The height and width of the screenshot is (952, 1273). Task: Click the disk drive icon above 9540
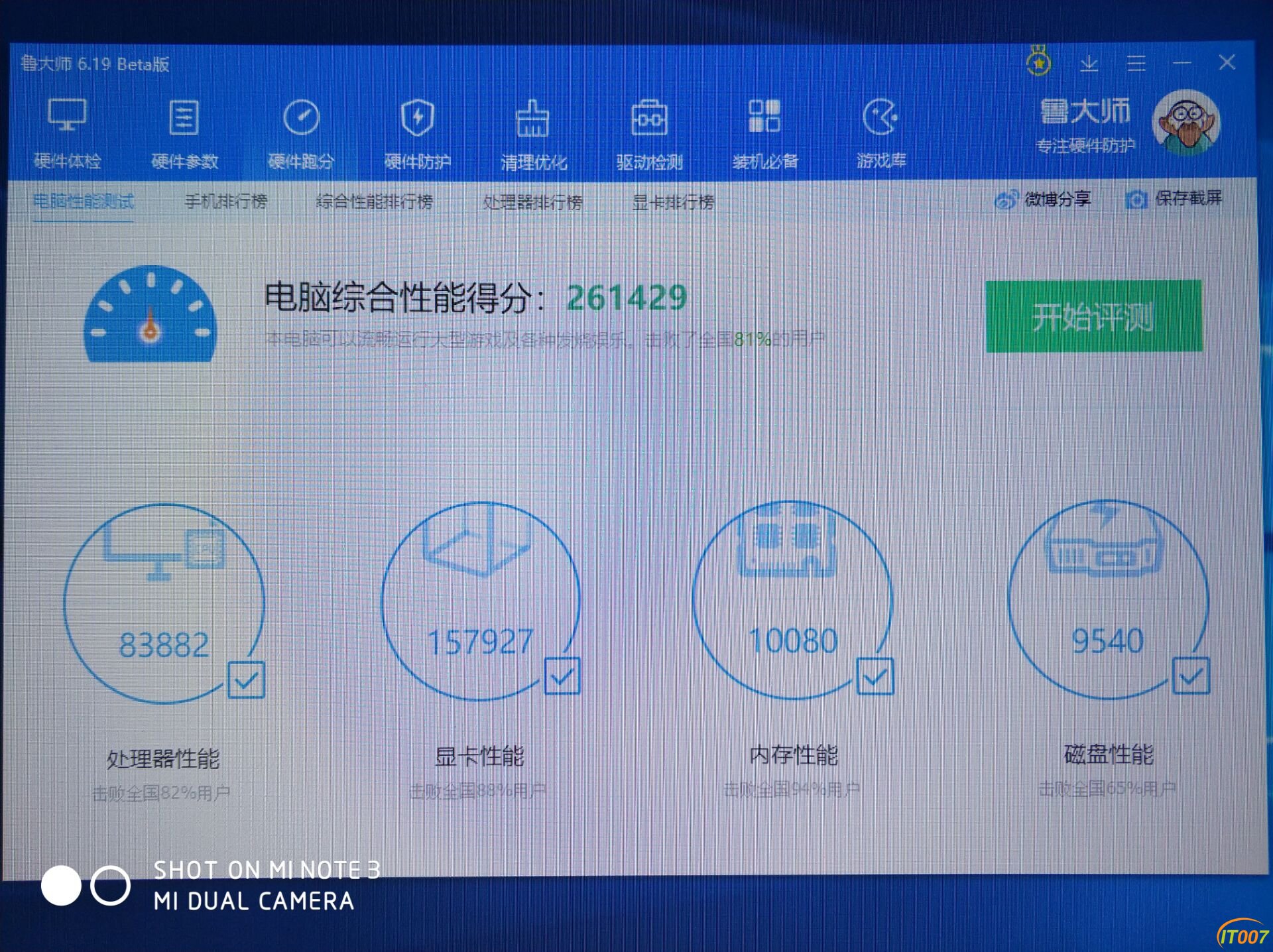pyautogui.click(x=1104, y=540)
